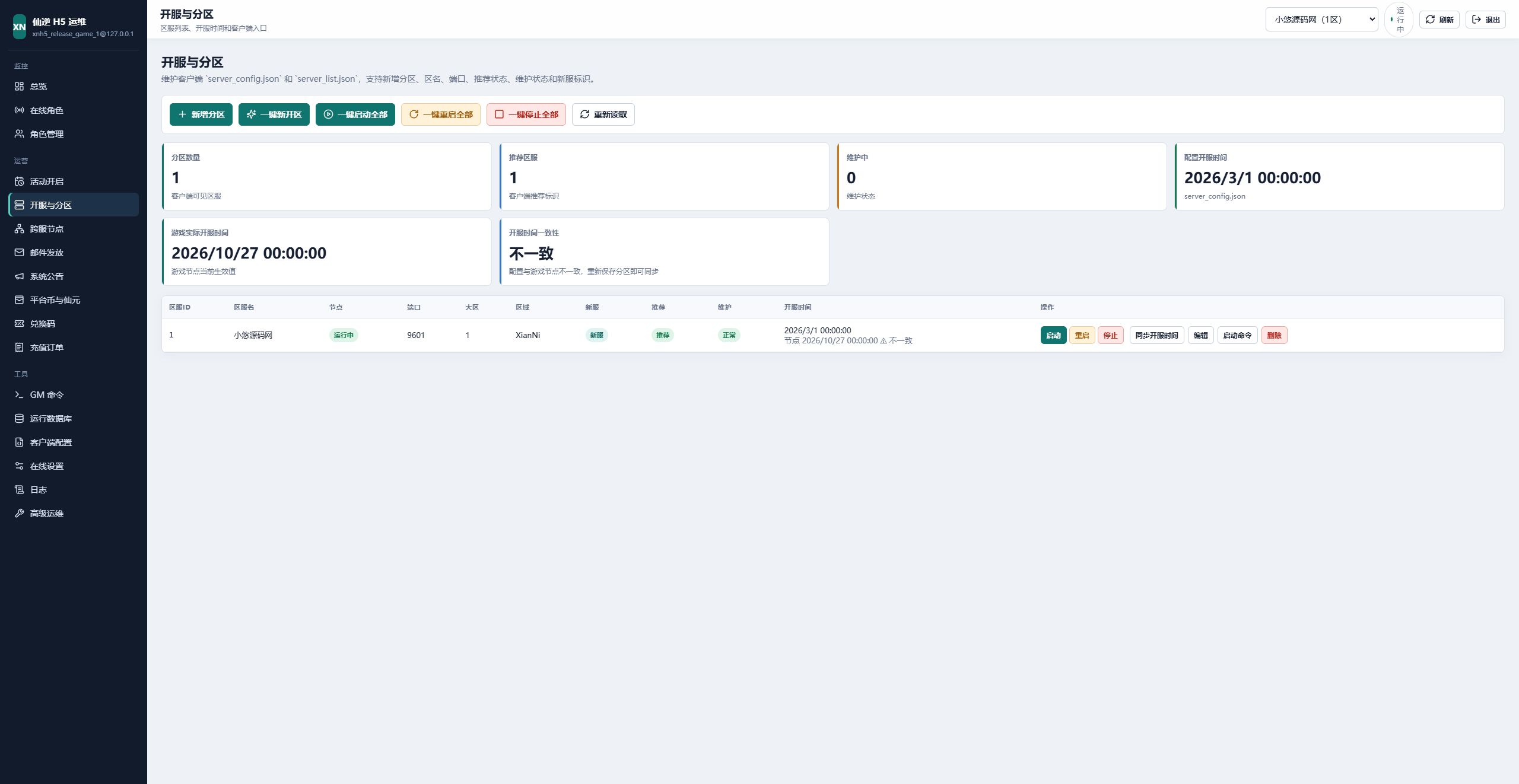Click the 刷新 refresh button
This screenshot has width=1519, height=784.
coord(1439,20)
